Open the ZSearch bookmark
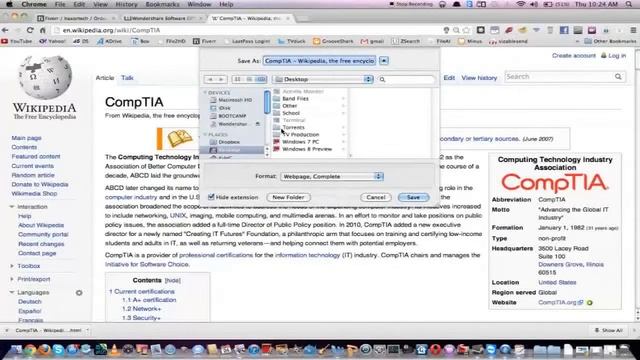The image size is (640, 360). pyautogui.click(x=406, y=41)
